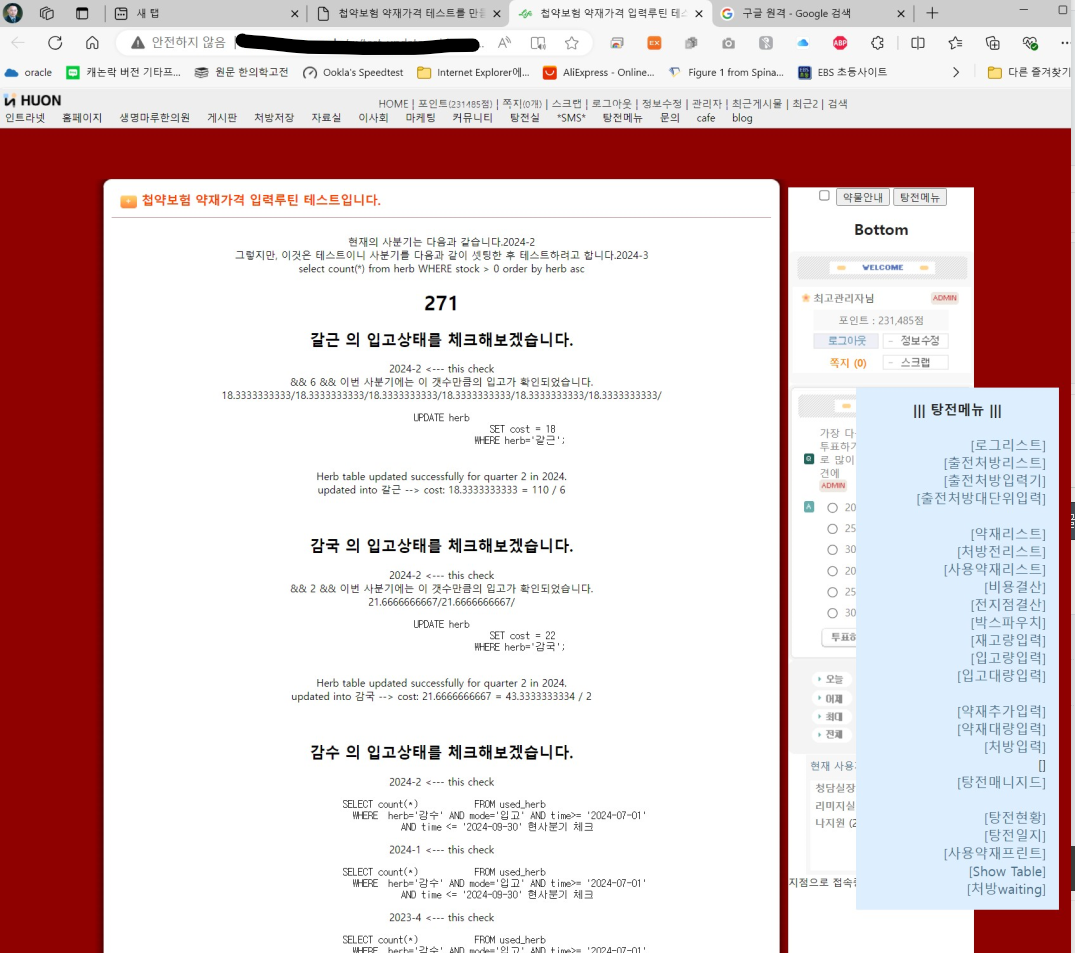
Task: Open [탕전현황] in 탕전메뉴 panel
Action: click(x=1015, y=818)
